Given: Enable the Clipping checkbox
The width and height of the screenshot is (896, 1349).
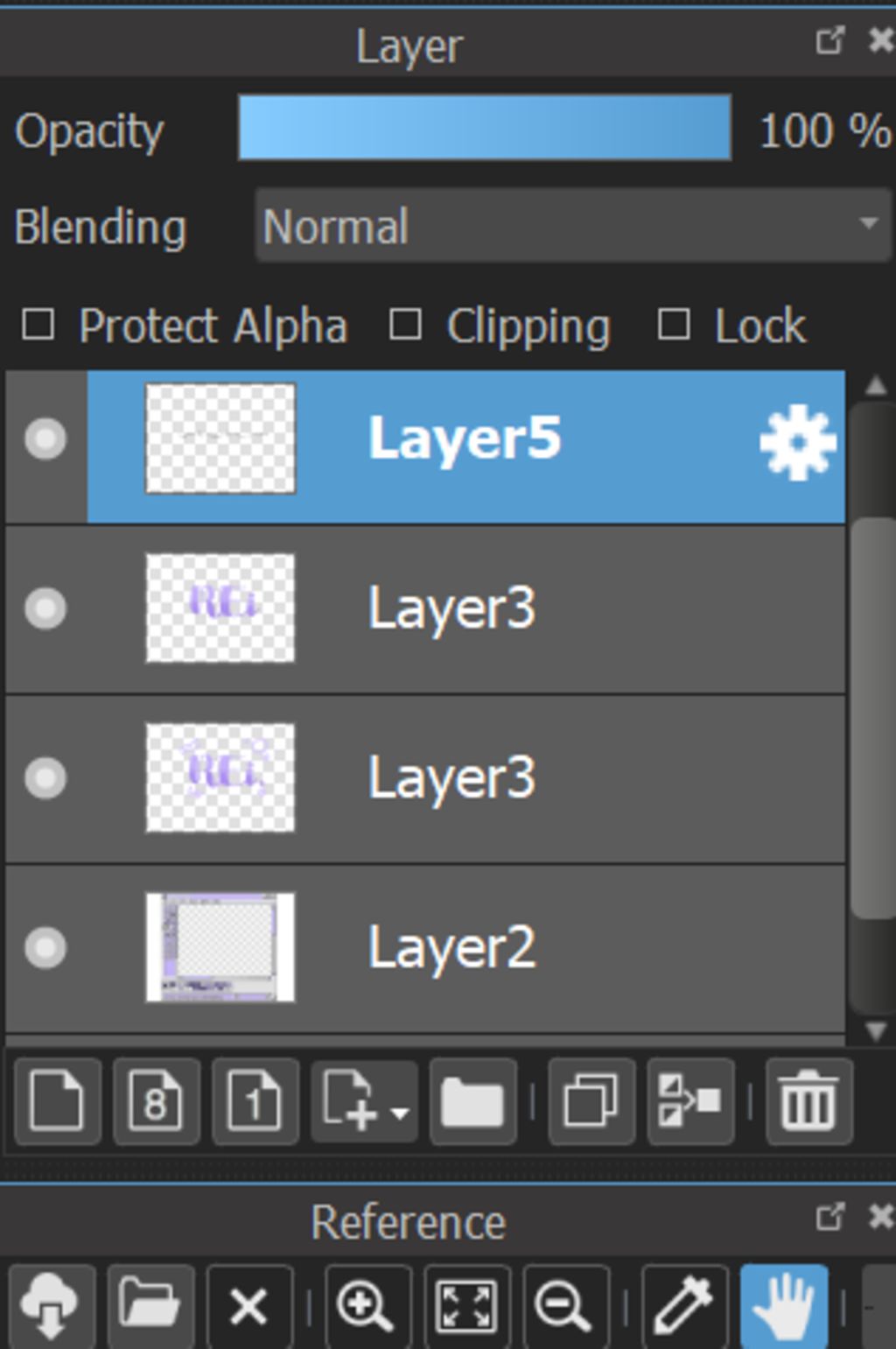Looking at the screenshot, I should click(405, 325).
